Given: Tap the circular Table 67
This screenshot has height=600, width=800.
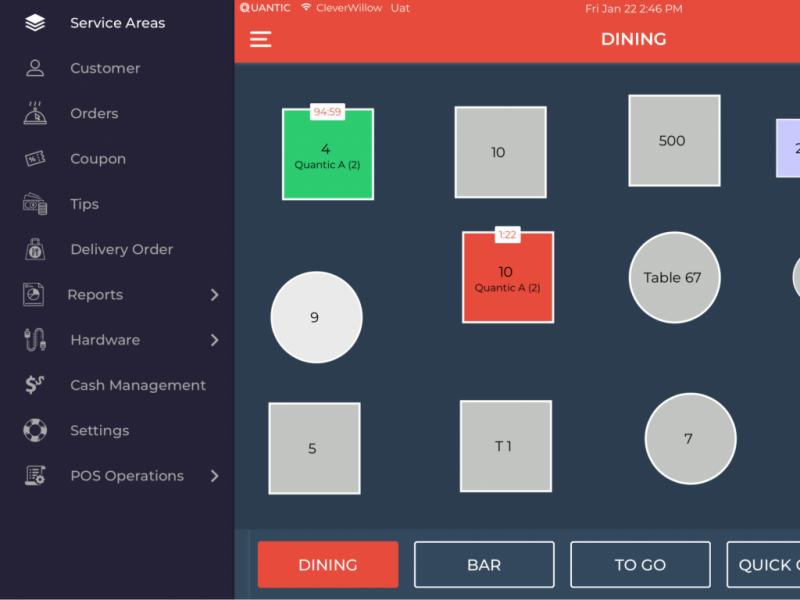Looking at the screenshot, I should 674,278.
